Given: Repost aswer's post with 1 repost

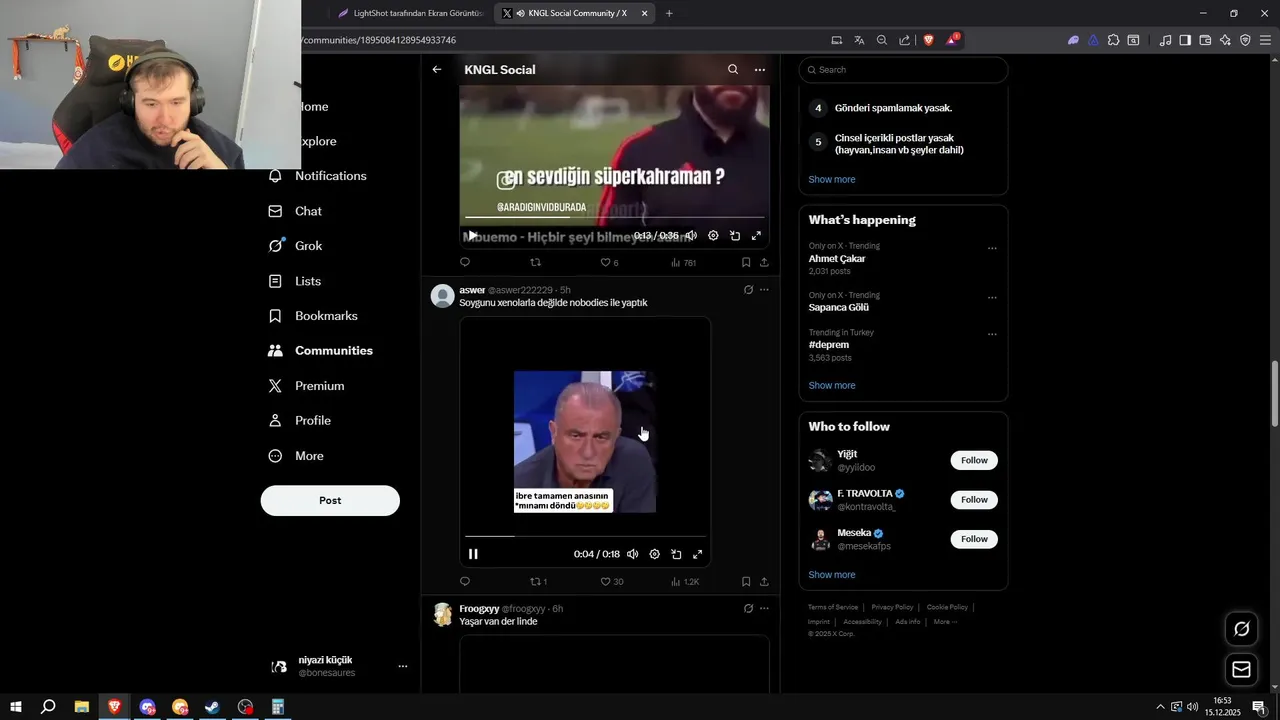Looking at the screenshot, I should [x=538, y=581].
